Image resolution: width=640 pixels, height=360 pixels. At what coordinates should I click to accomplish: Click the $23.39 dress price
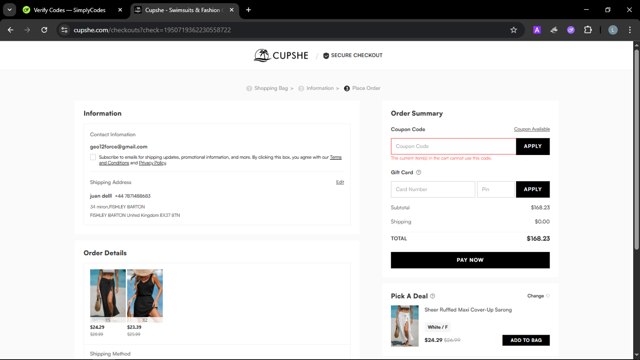click(x=134, y=327)
